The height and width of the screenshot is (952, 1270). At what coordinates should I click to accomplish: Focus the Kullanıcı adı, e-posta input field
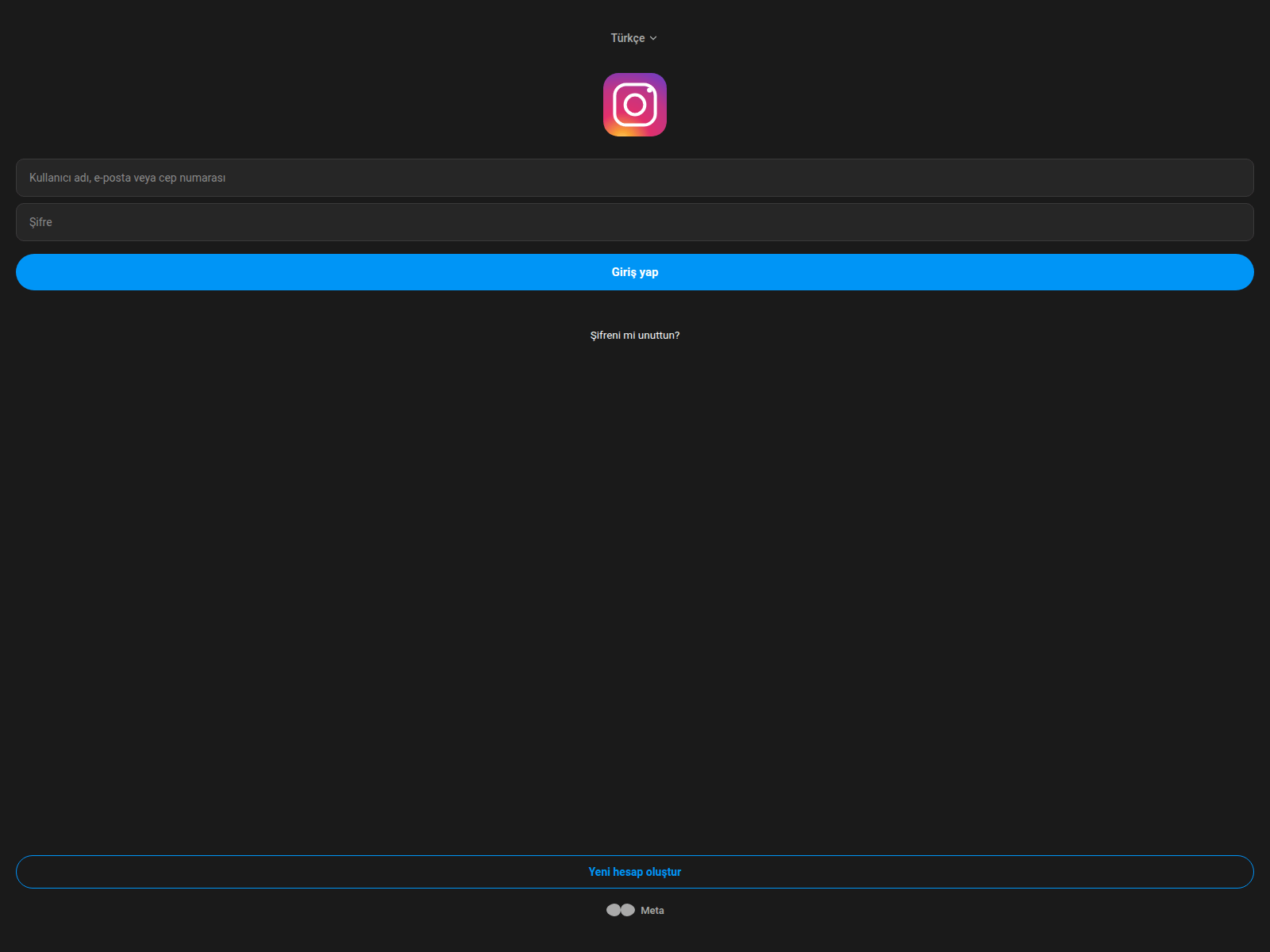[x=635, y=178]
